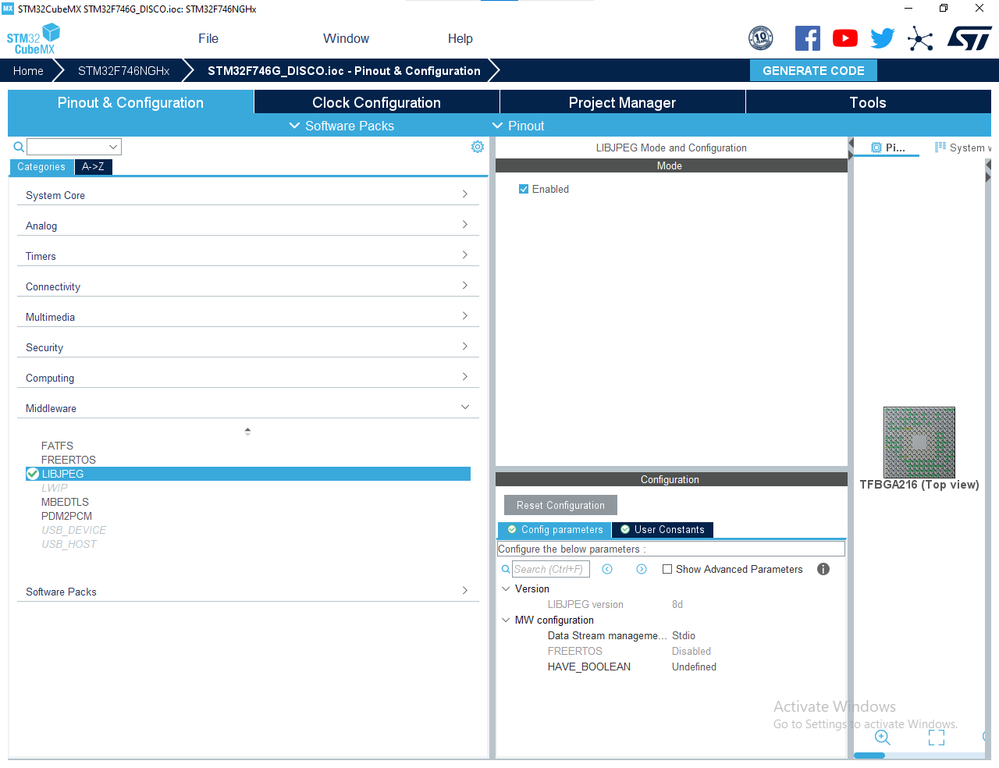The image size is (999, 768).
Task: Collapse the MW configuration group
Action: [506, 620]
